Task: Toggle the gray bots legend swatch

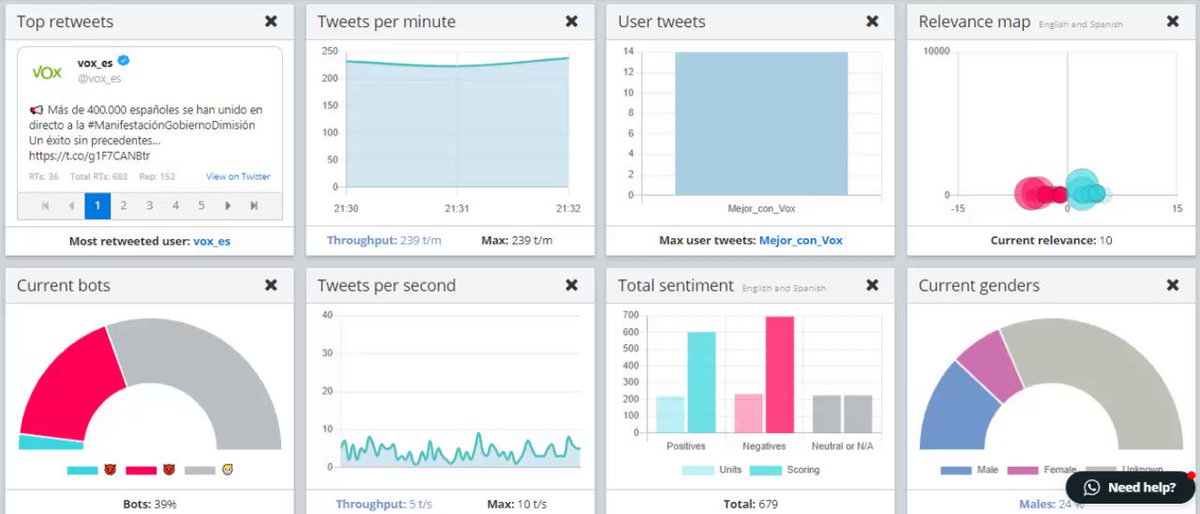Action: [x=200, y=470]
